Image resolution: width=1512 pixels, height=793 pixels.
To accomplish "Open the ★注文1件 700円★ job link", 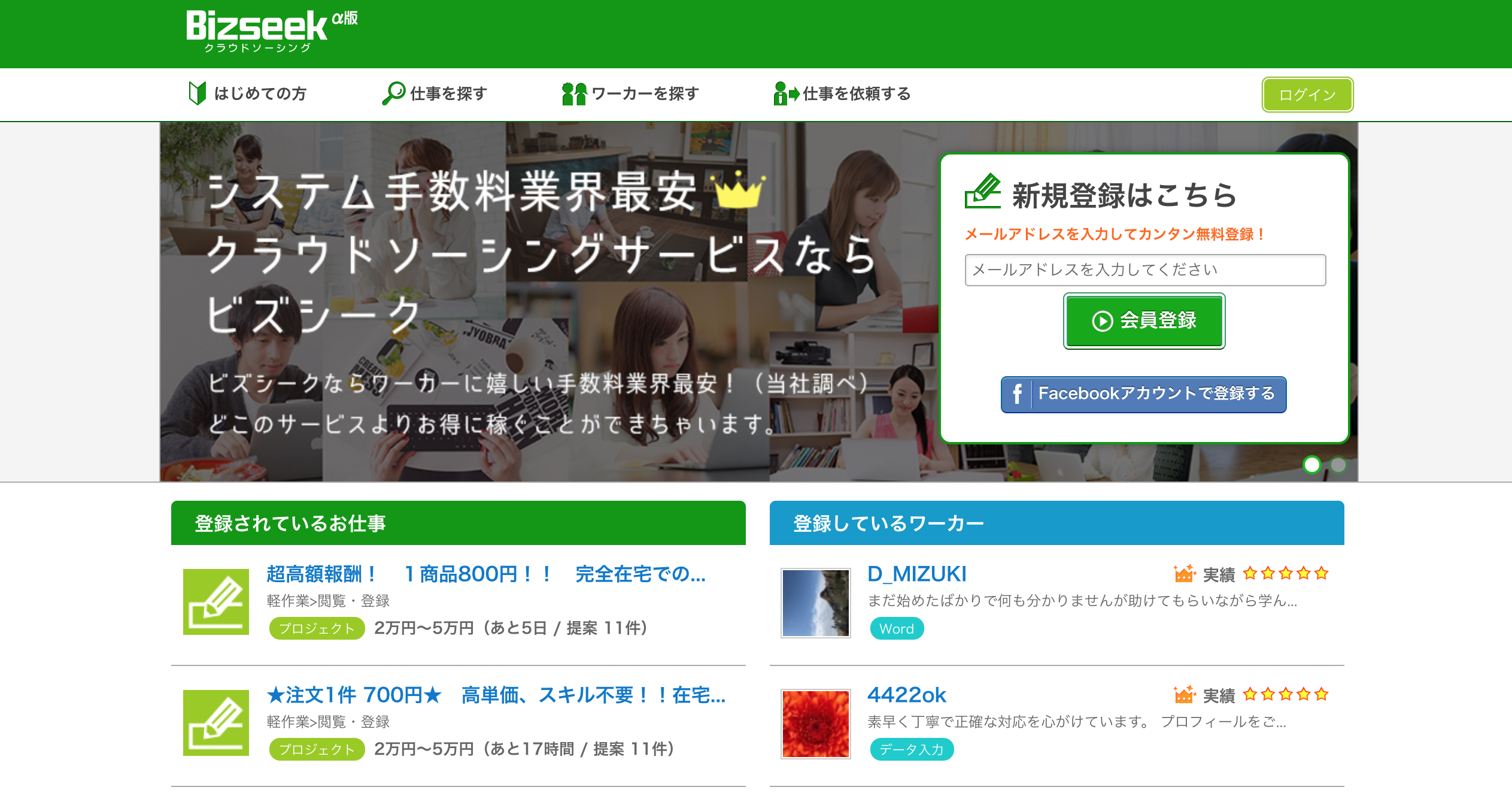I will pos(496,695).
